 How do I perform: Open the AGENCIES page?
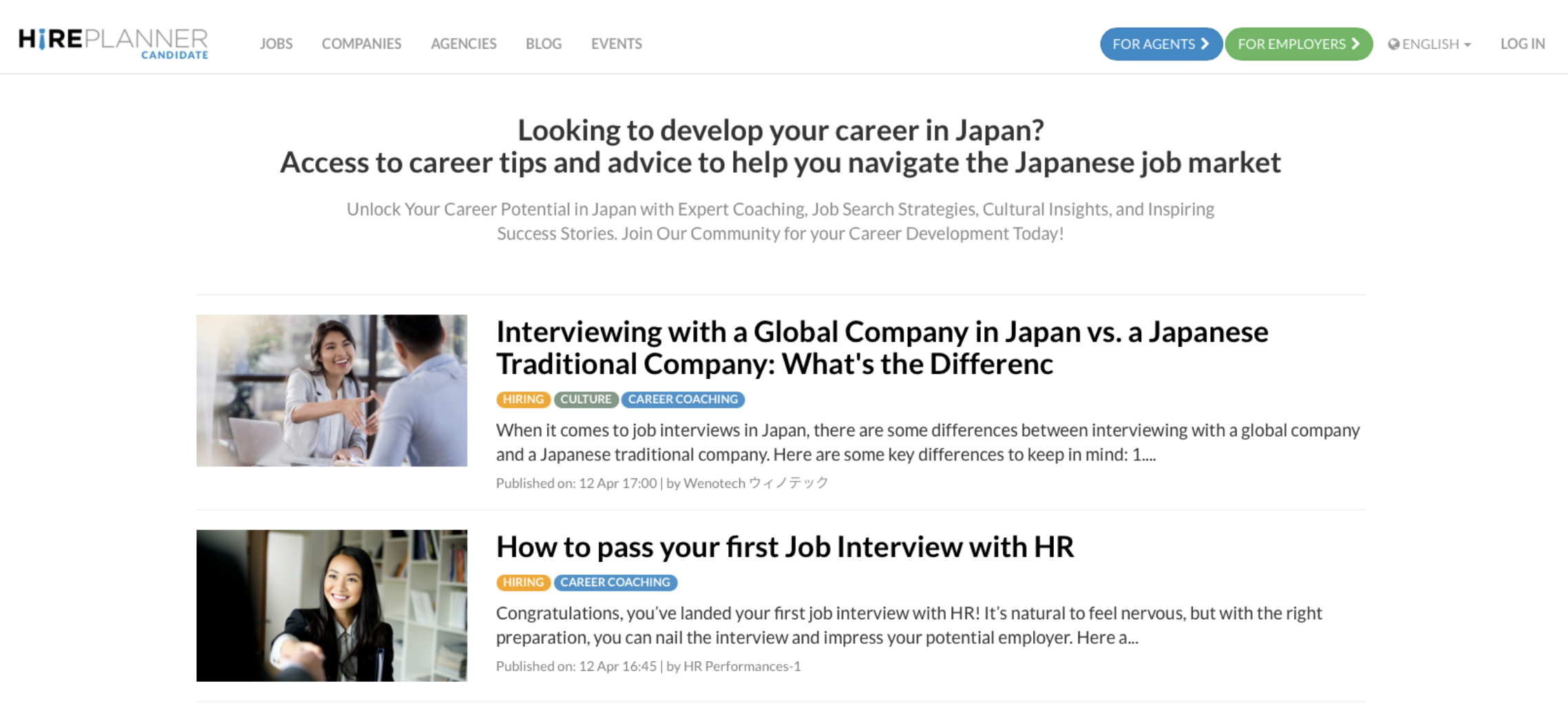463,43
